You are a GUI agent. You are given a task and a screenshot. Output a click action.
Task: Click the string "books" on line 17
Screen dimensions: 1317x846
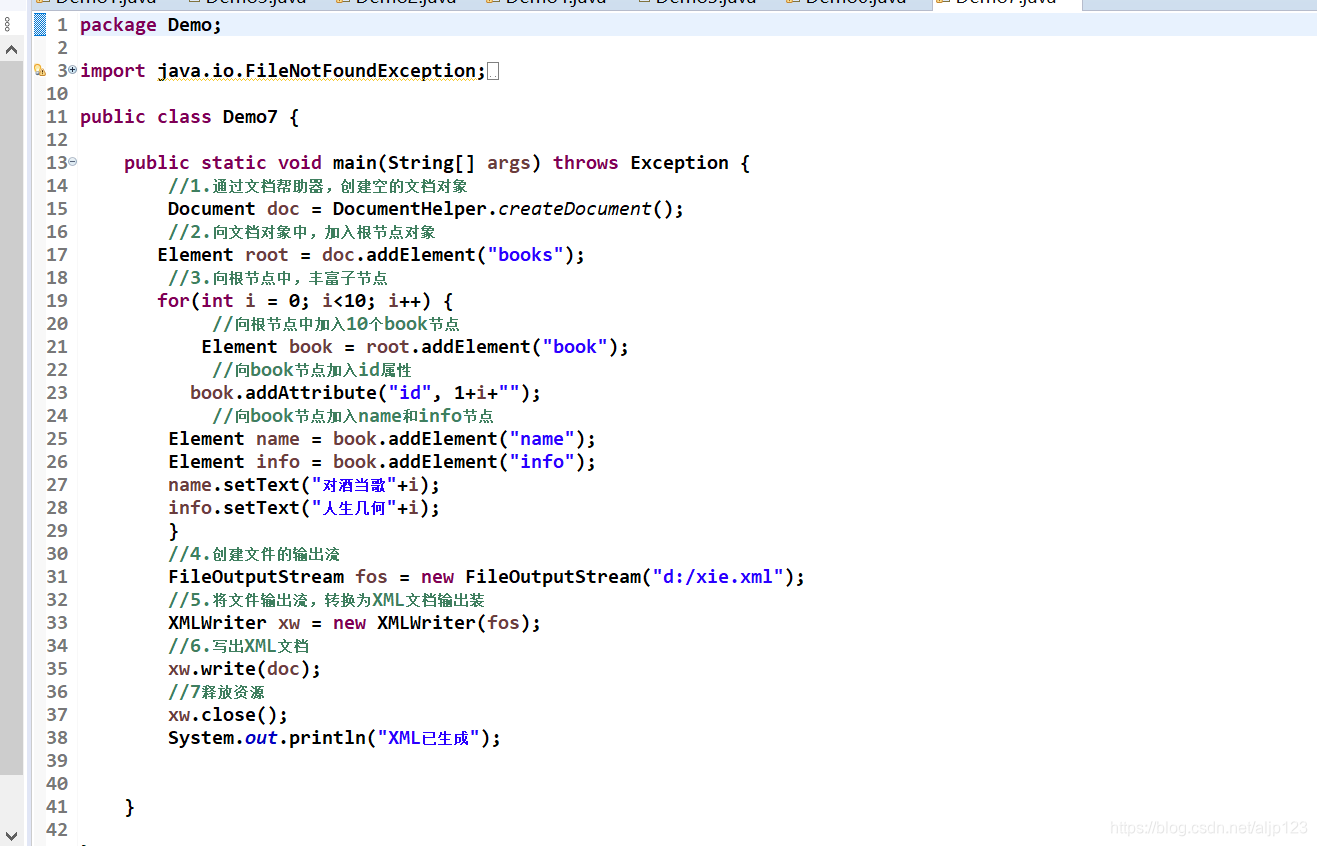tap(525, 255)
